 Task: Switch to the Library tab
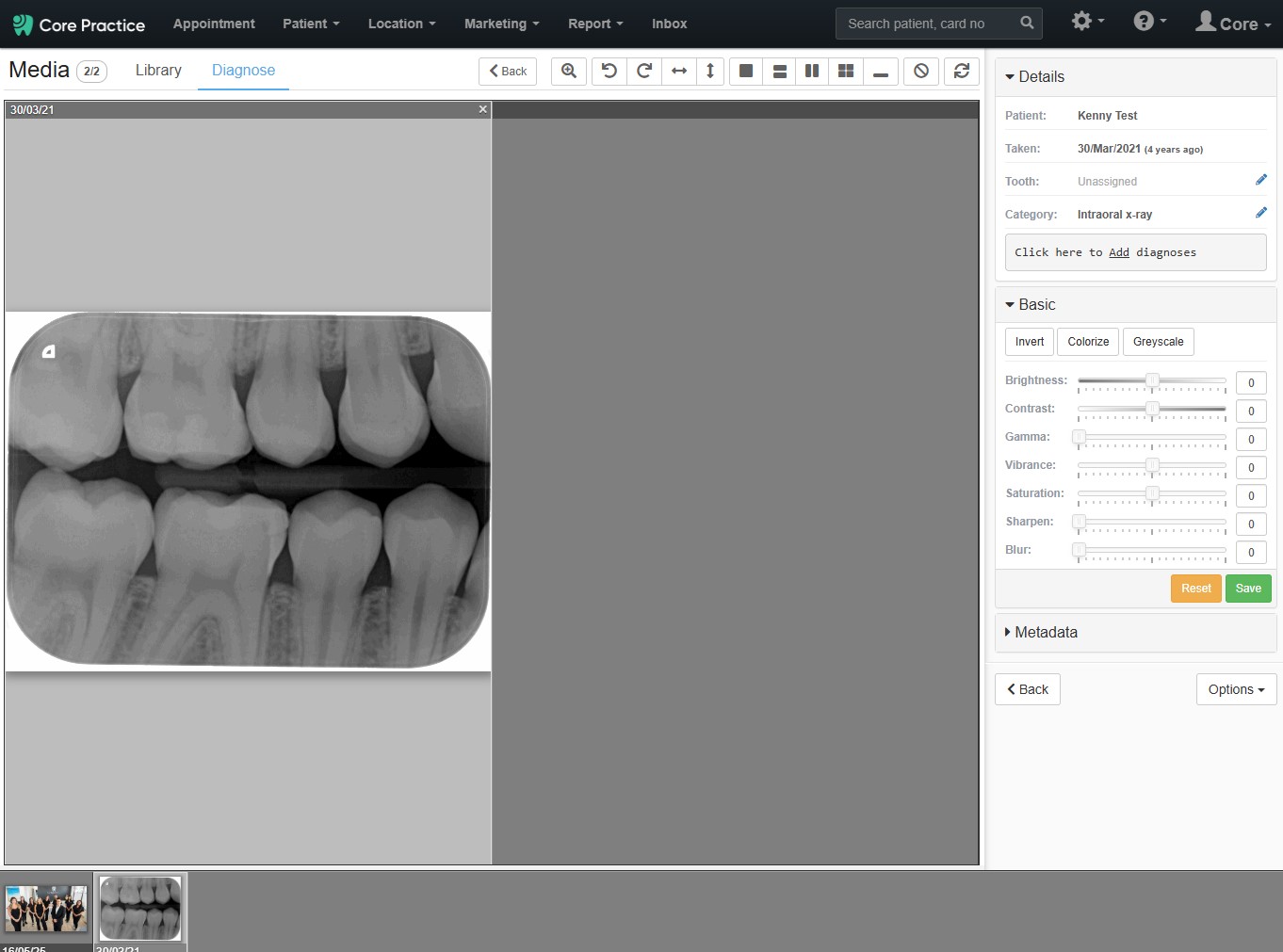pyautogui.click(x=158, y=70)
